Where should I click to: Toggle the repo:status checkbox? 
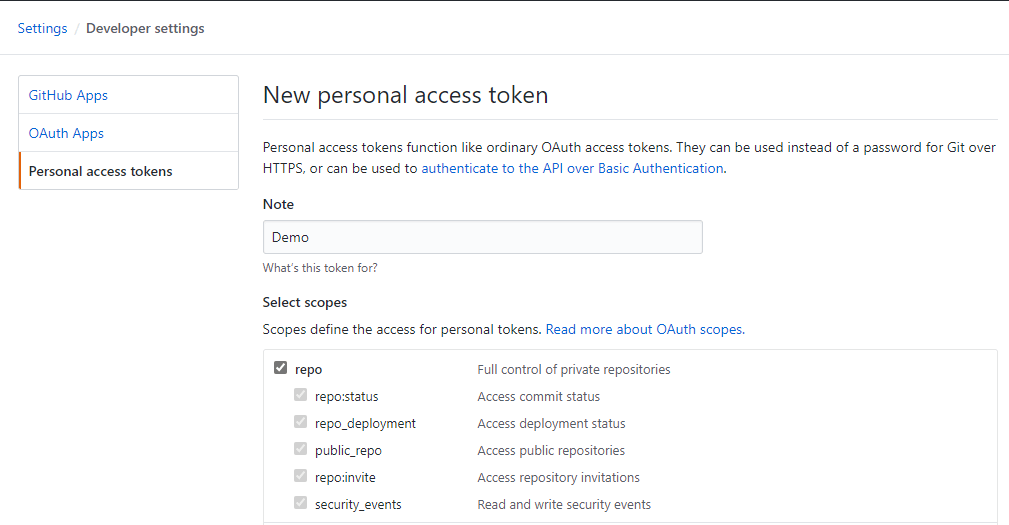point(300,395)
